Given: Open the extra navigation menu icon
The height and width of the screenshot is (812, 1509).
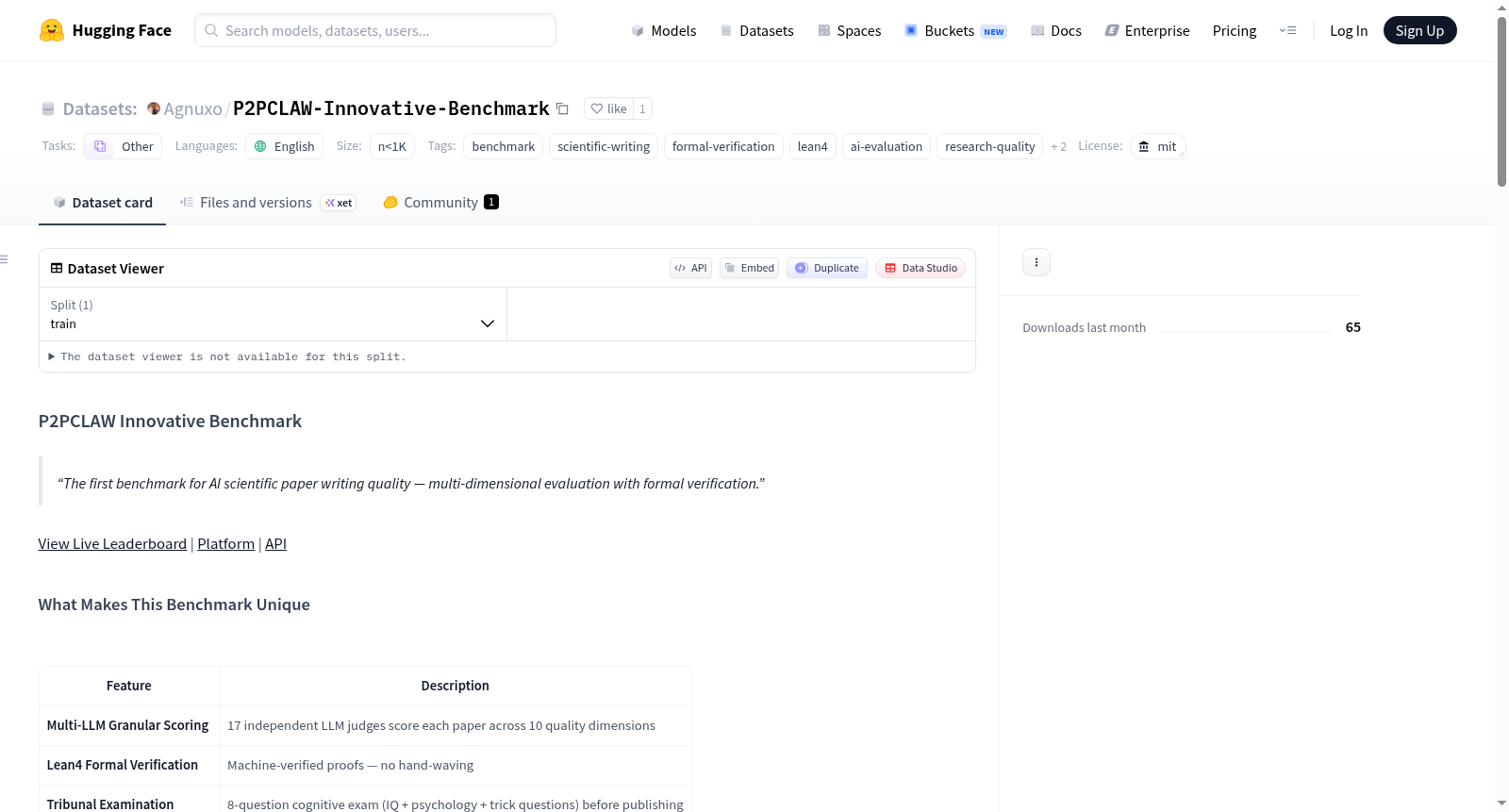Looking at the screenshot, I should click(1287, 30).
